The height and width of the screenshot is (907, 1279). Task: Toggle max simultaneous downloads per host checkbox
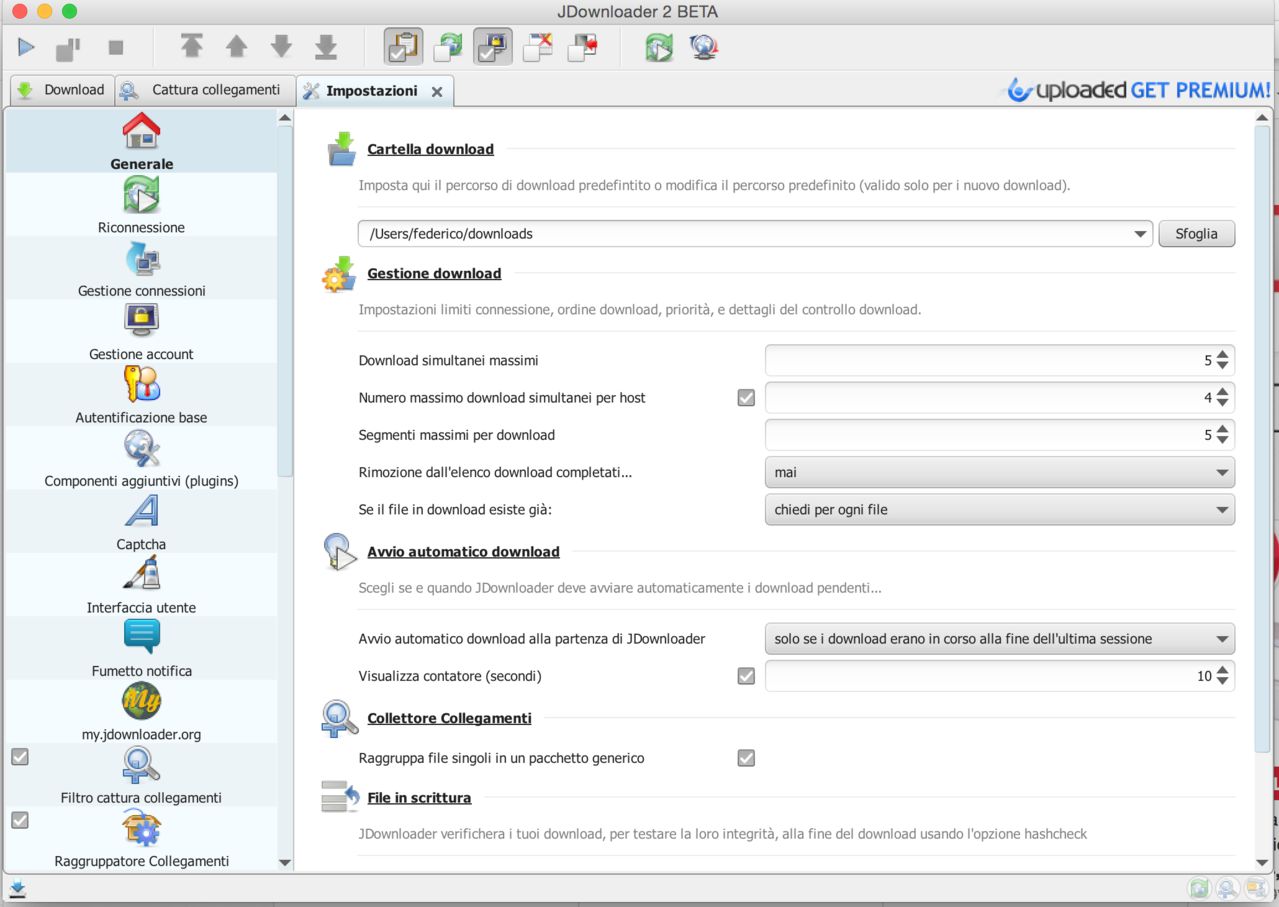746,398
